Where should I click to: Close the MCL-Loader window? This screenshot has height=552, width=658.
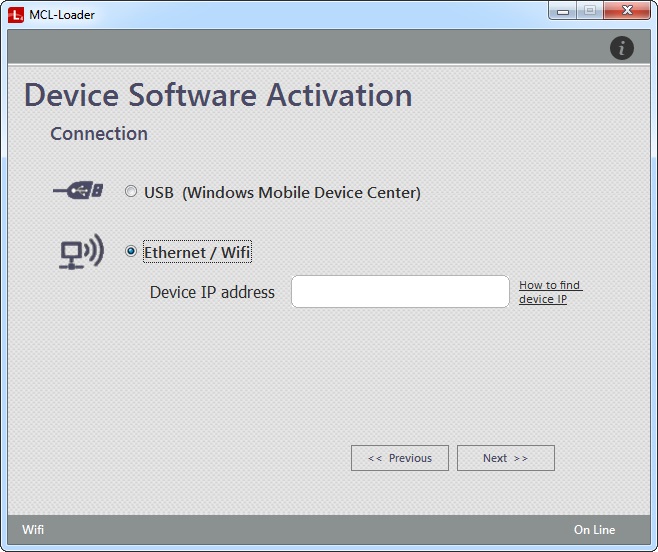click(628, 11)
